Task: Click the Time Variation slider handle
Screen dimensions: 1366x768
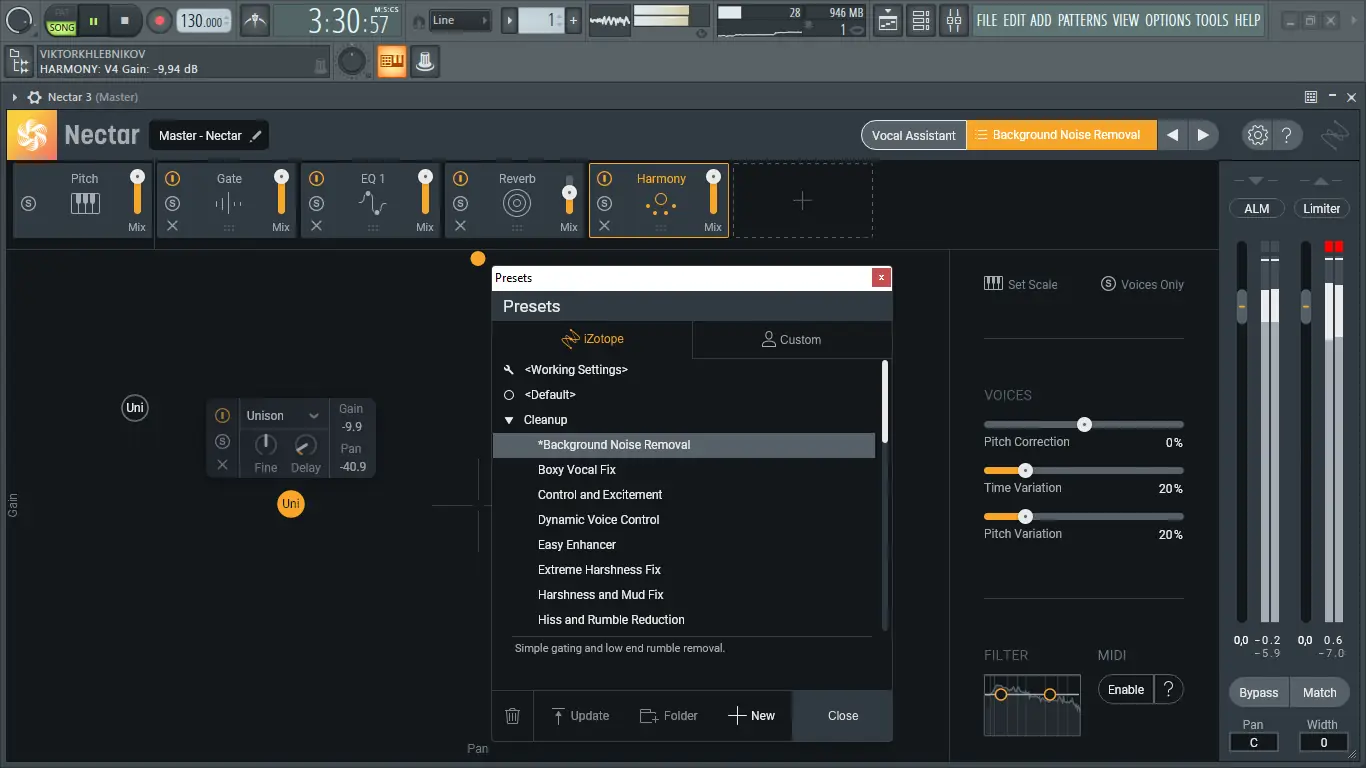Action: point(1025,470)
